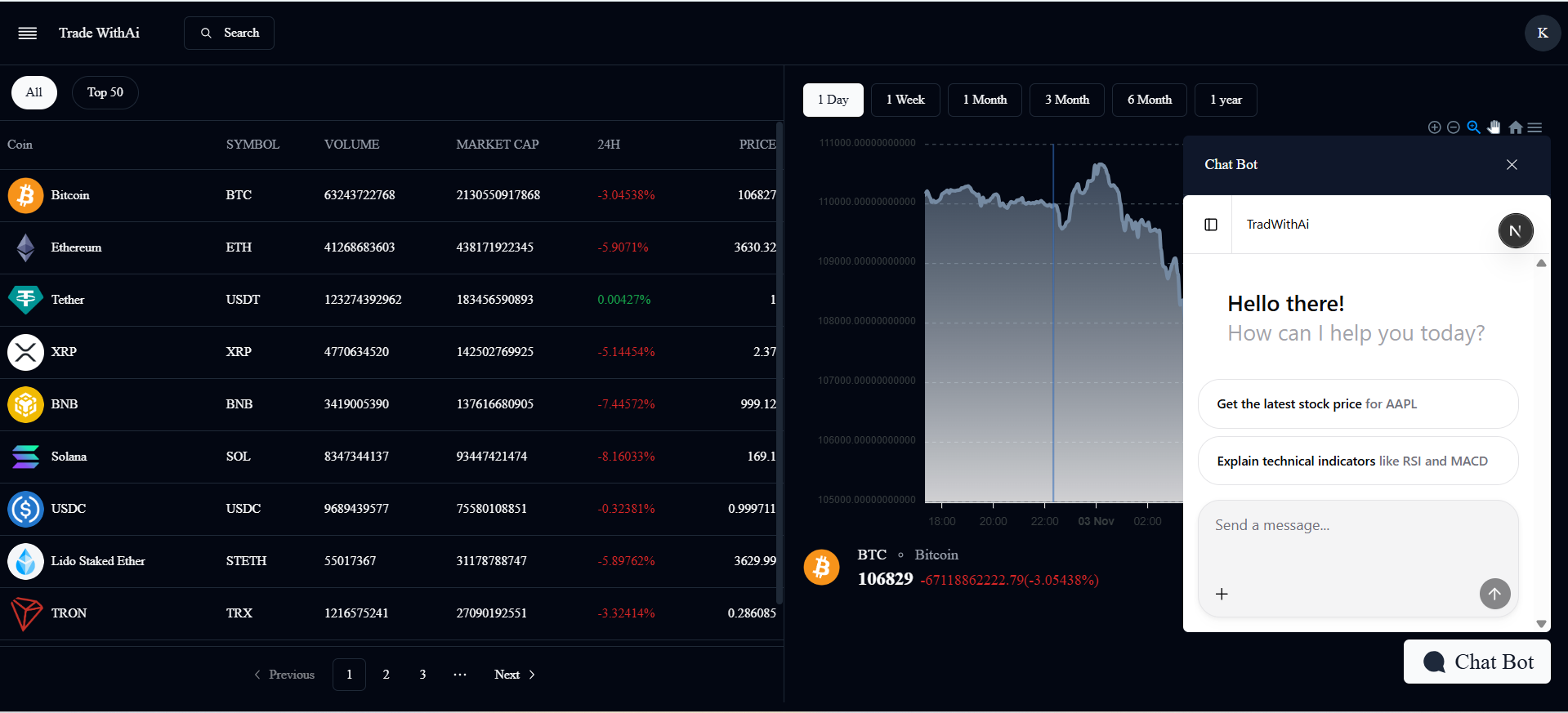The width and height of the screenshot is (1568, 713).
Task: Select the Top 50 filter
Action: pyautogui.click(x=105, y=92)
